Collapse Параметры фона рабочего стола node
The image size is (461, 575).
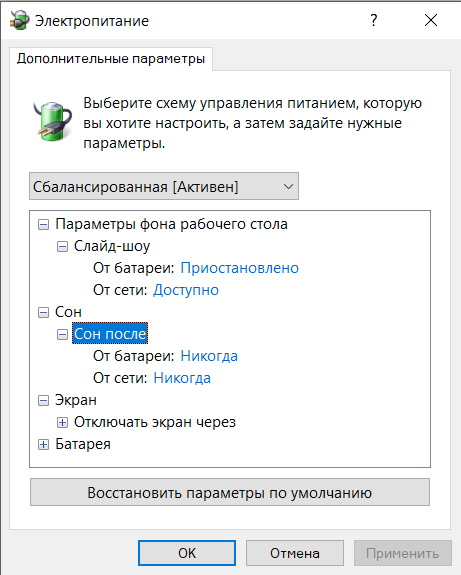43,224
